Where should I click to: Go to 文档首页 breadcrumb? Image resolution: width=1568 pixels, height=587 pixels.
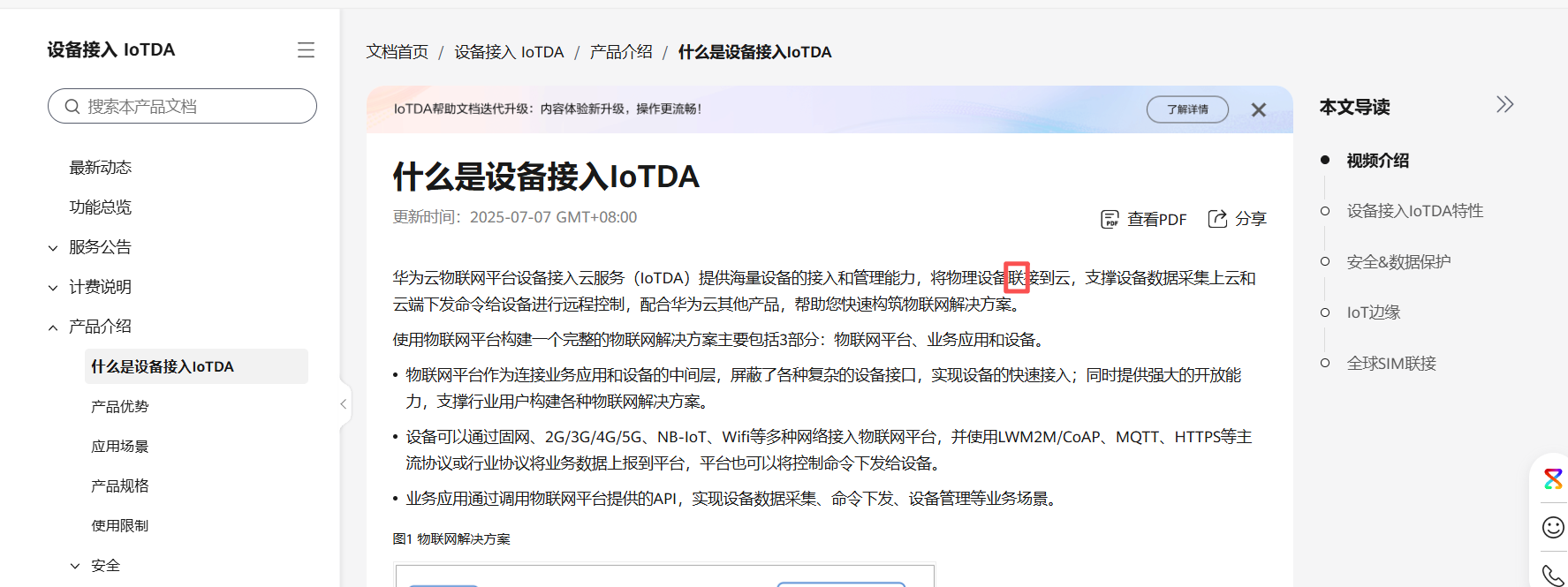[398, 52]
